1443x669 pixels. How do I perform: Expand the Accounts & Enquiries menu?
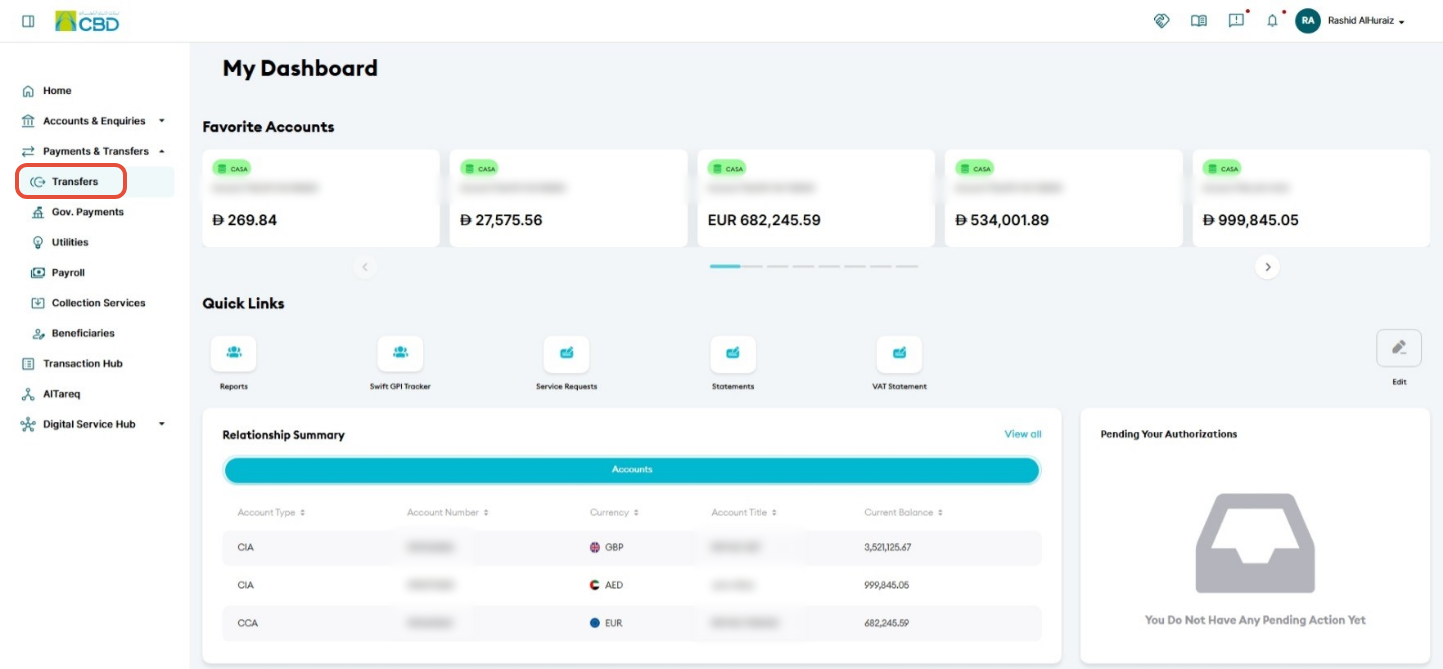pyautogui.click(x=94, y=121)
